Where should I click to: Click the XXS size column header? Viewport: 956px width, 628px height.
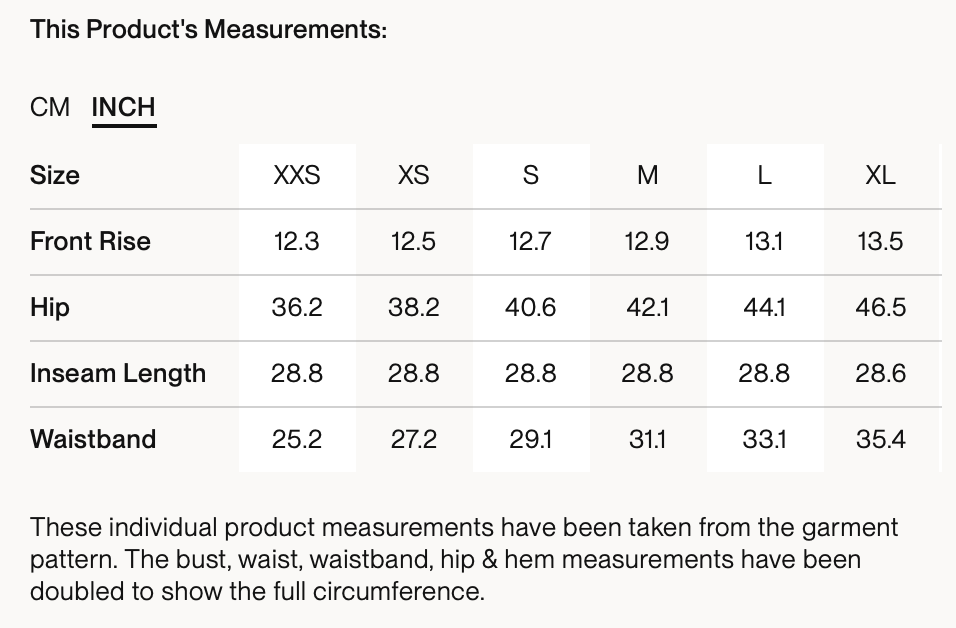297,176
